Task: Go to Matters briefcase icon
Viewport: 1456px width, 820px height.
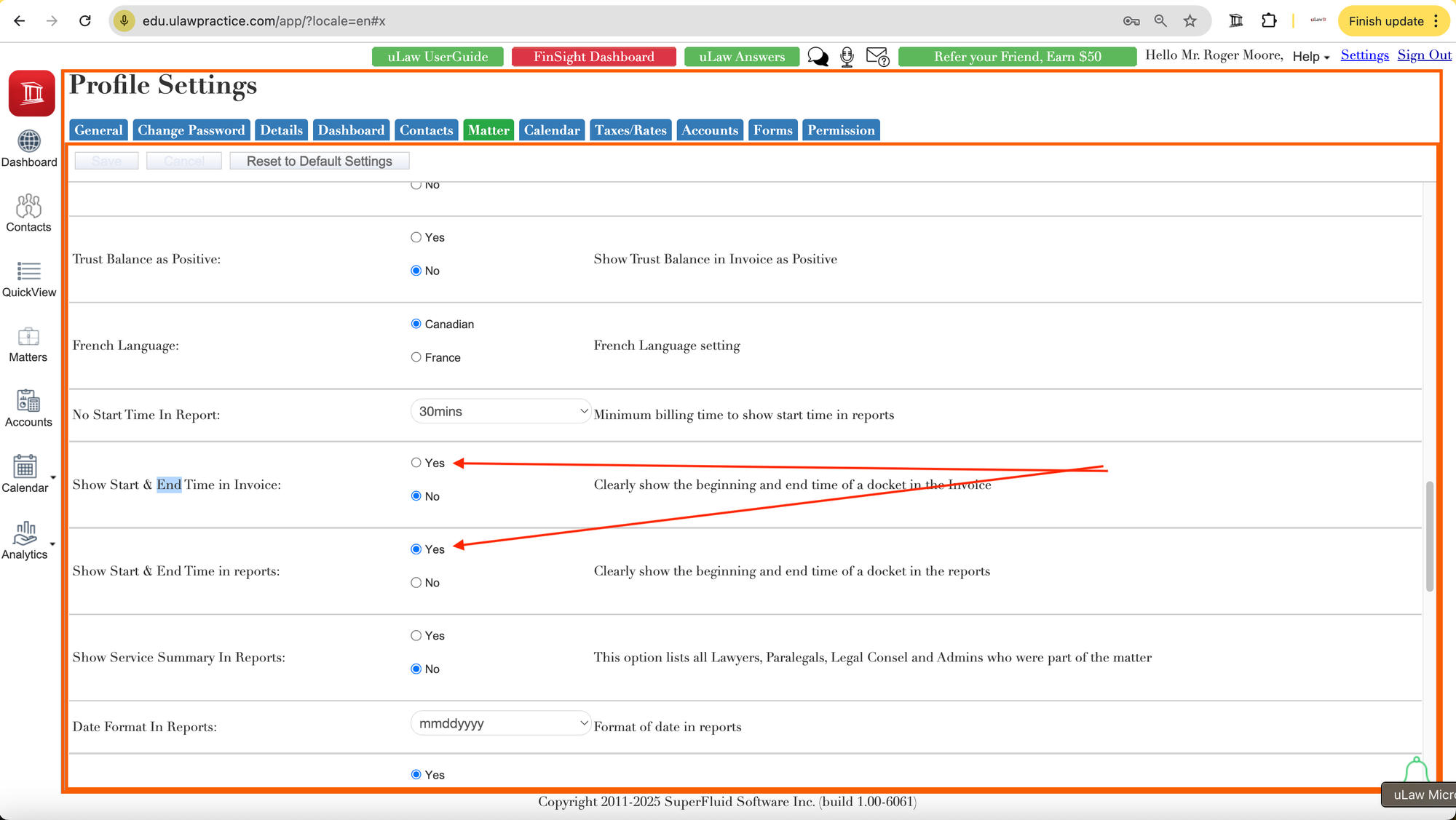Action: pos(28,337)
